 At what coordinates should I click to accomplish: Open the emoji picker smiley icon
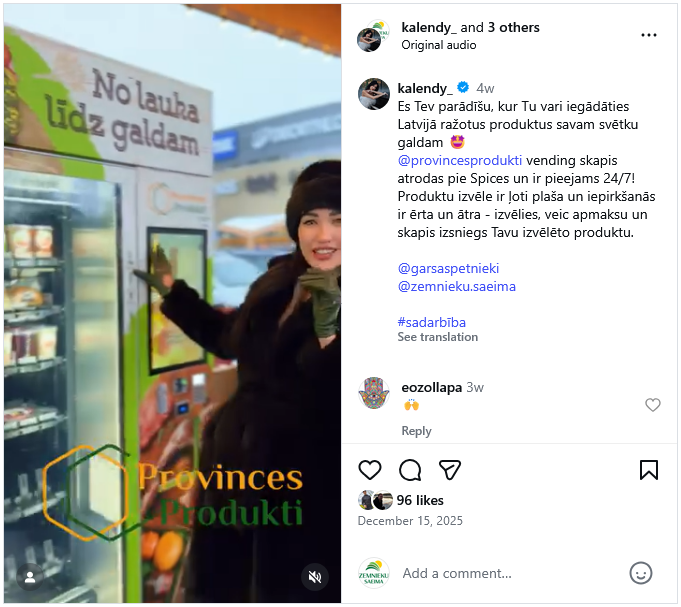tap(641, 573)
